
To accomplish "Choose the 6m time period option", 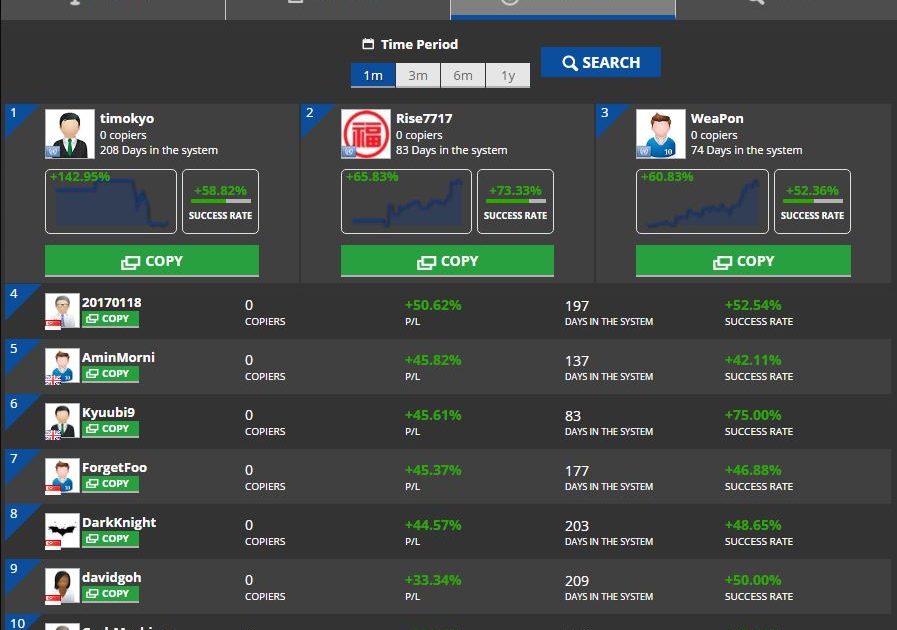I will pyautogui.click(x=463, y=76).
